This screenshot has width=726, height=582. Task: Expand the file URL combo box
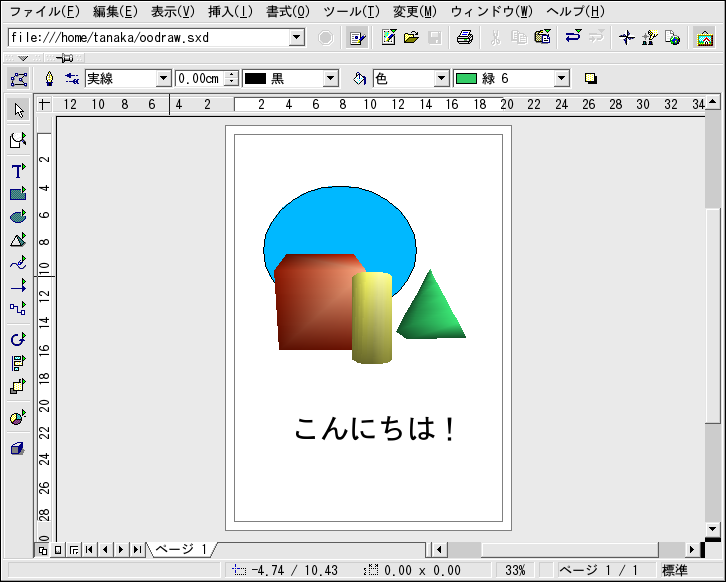(296, 38)
